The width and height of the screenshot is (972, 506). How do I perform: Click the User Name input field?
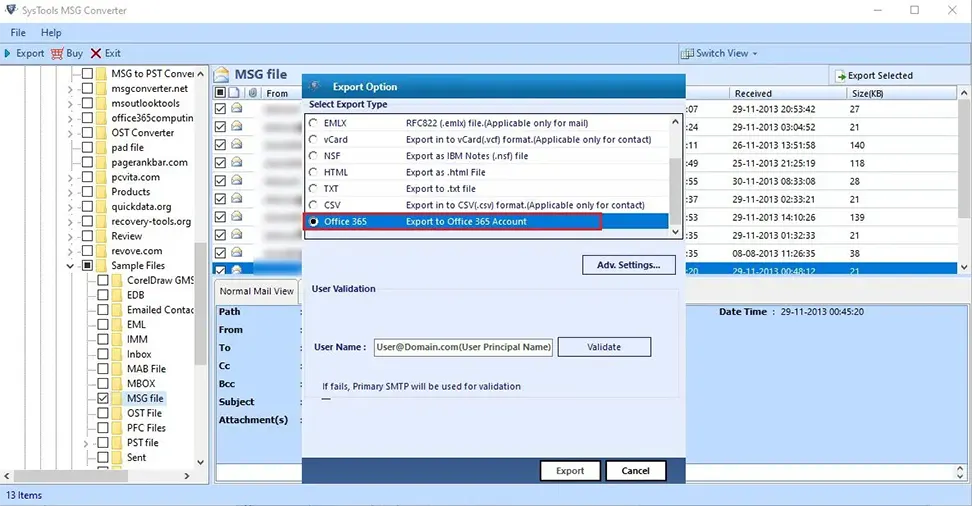pyautogui.click(x=463, y=347)
